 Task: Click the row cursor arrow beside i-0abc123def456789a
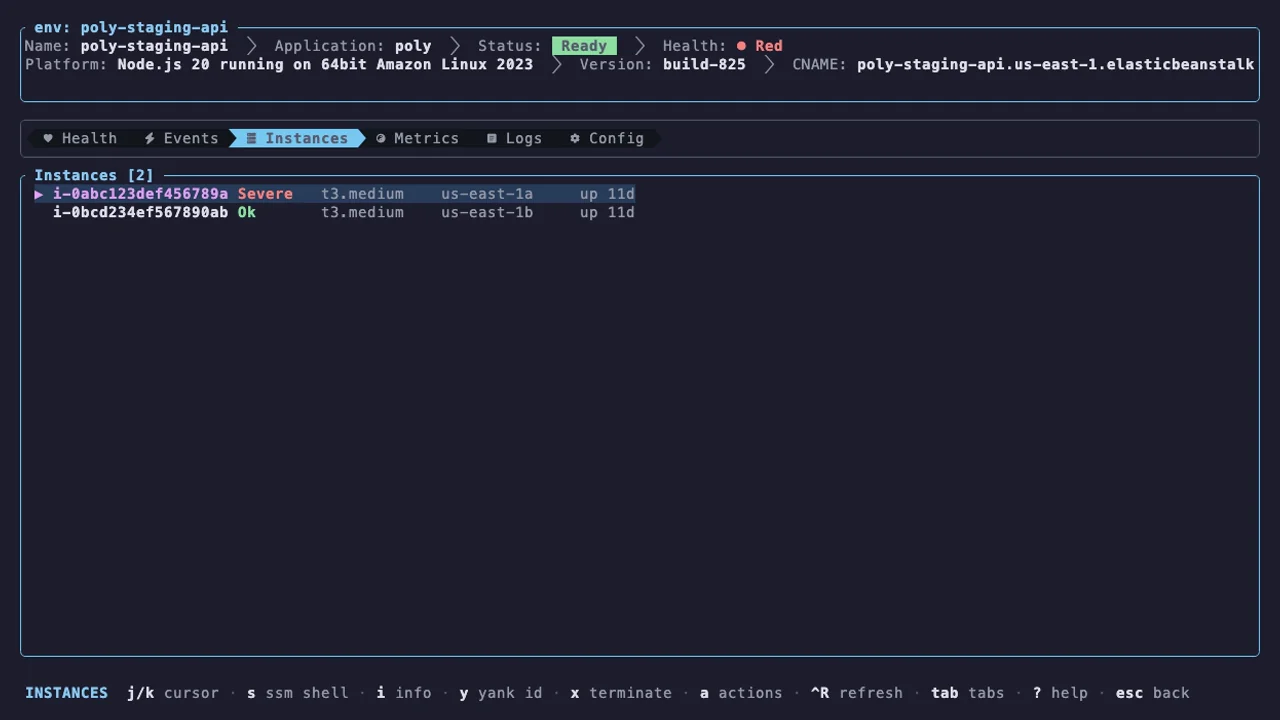click(39, 194)
